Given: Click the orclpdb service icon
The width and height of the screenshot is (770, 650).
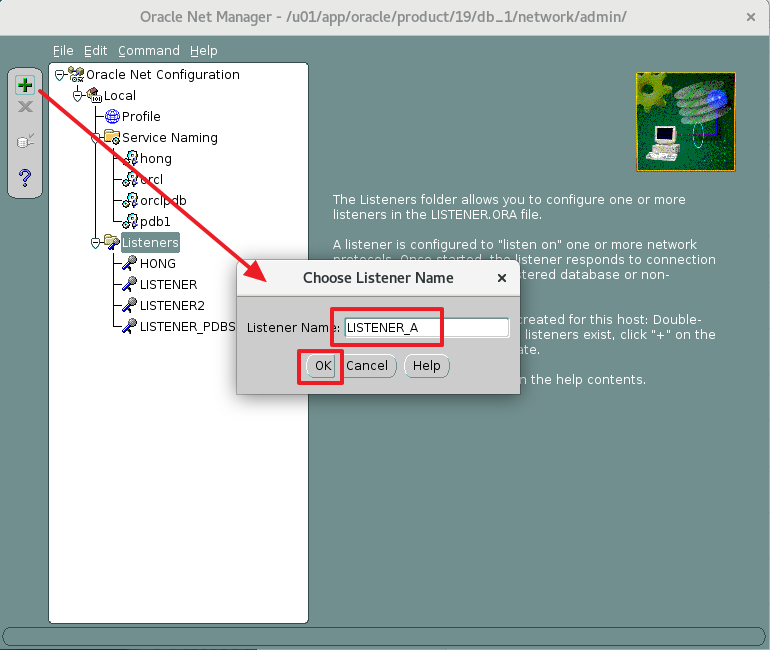Looking at the screenshot, I should point(131,200).
